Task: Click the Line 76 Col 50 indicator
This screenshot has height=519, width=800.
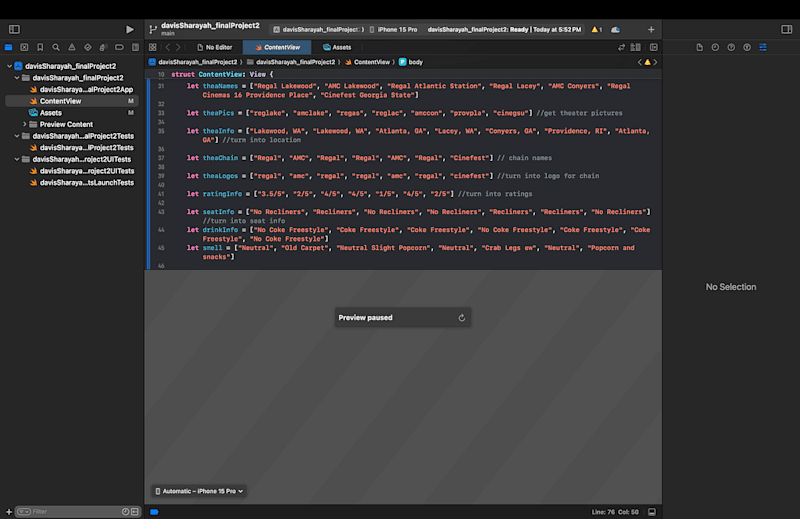Action: 615,512
